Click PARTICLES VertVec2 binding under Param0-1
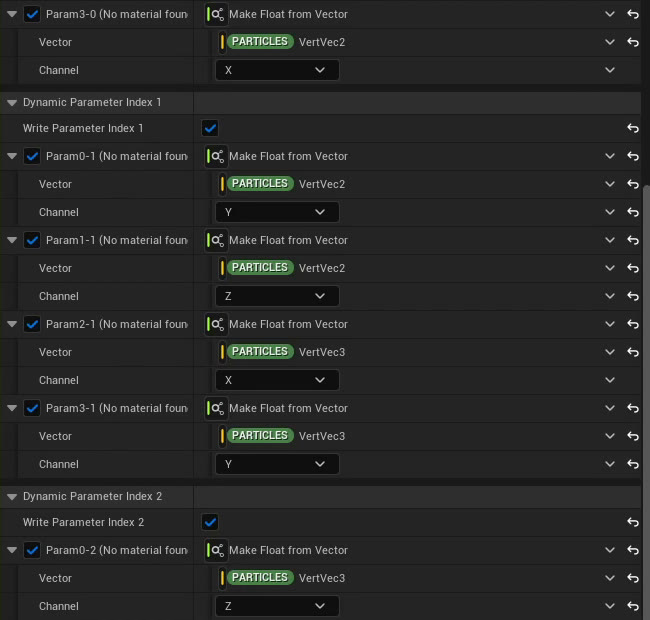The width and height of the screenshot is (650, 620). click(286, 184)
